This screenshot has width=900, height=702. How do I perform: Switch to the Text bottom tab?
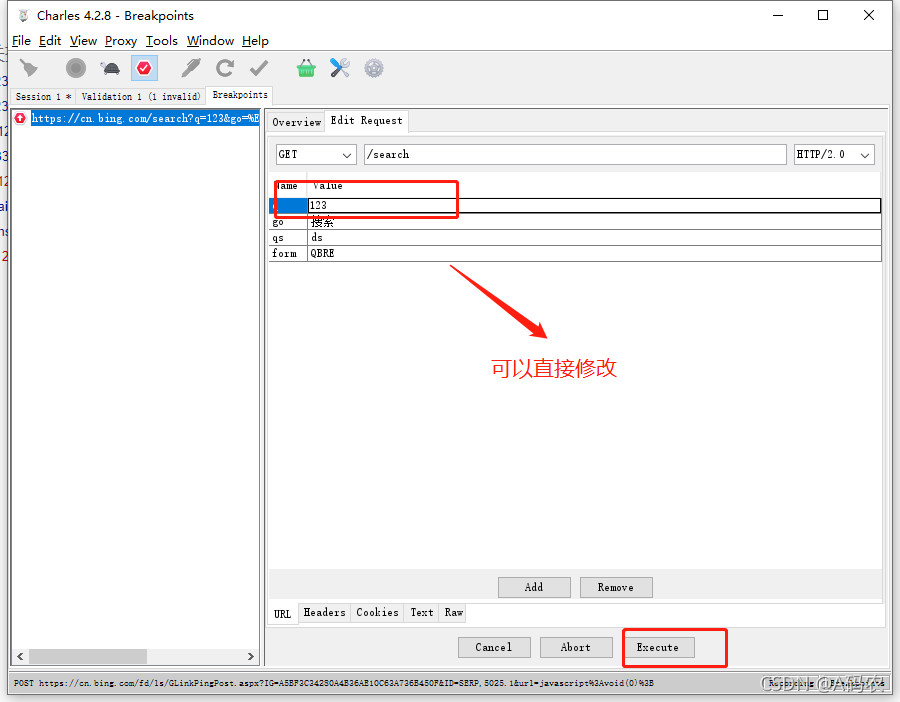pyautogui.click(x=422, y=612)
